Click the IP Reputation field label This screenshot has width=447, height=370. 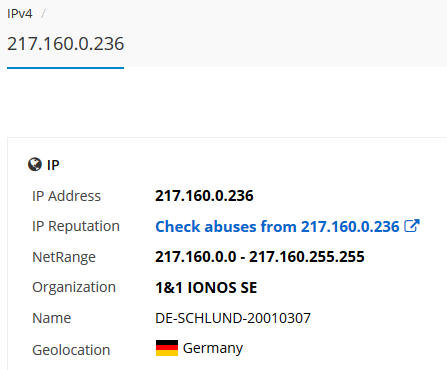tap(76, 226)
